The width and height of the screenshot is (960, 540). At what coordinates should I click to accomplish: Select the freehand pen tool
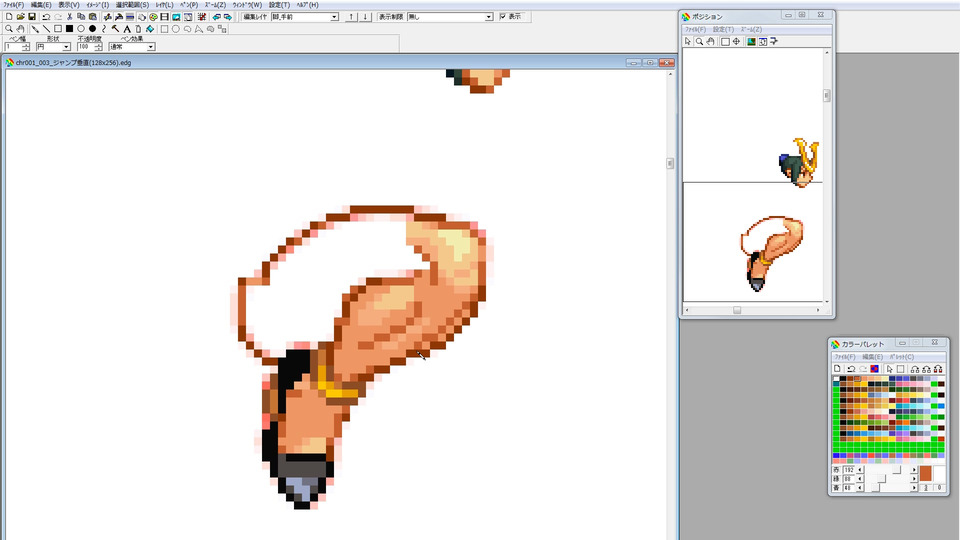click(35, 29)
